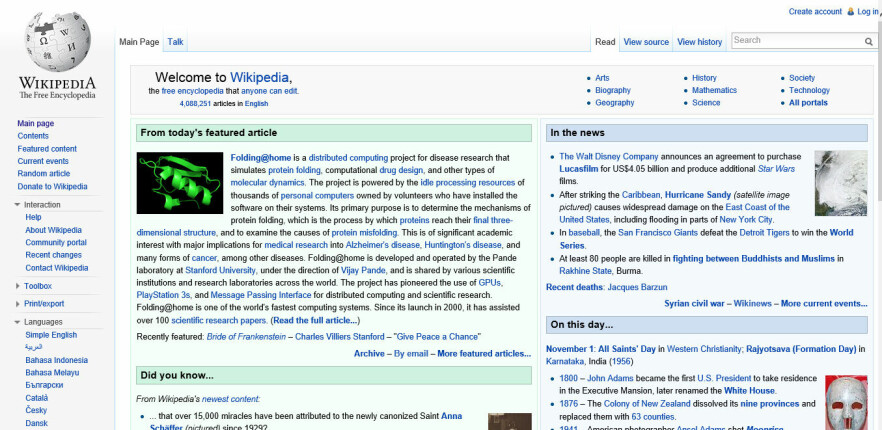
Task: Click the search magnifier icon
Action: (x=868, y=41)
